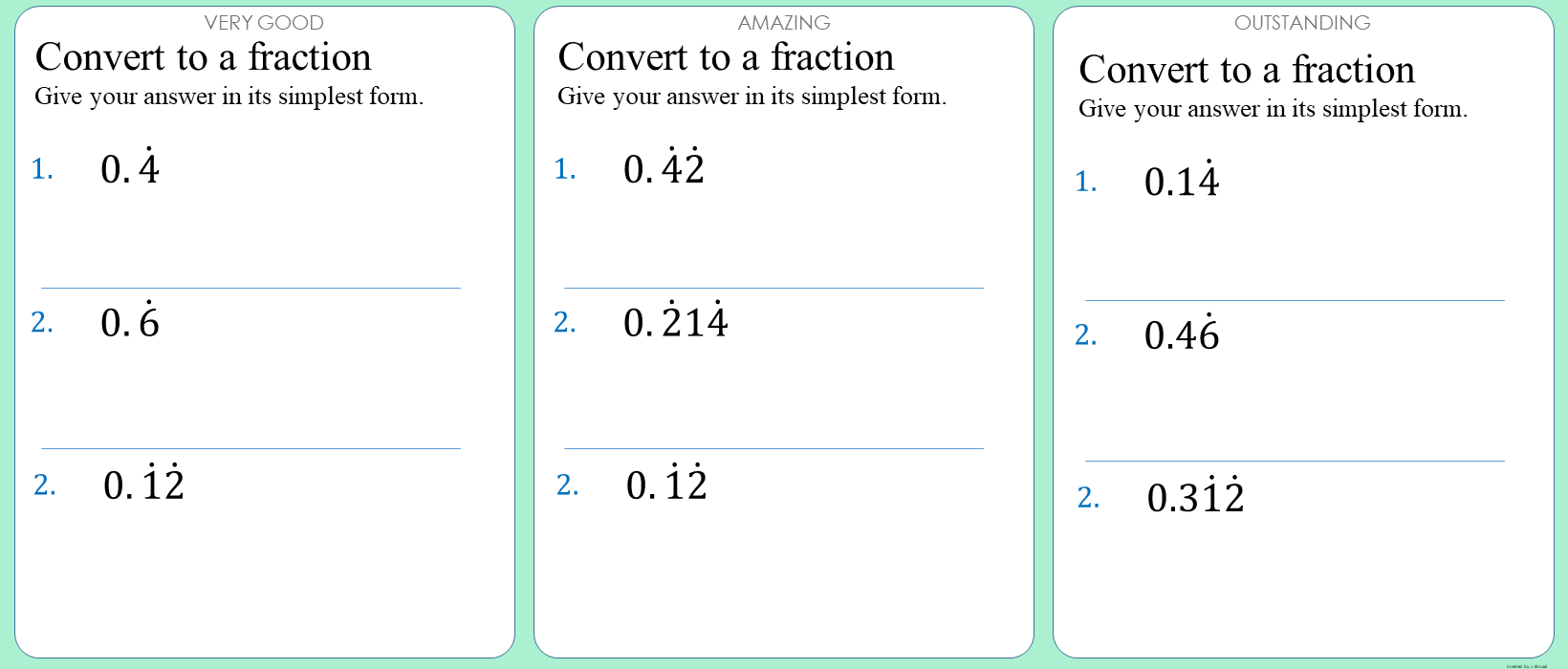This screenshot has width=1568, height=669.
Task: Click the recurring decimal 0.214 question
Action: point(675,322)
